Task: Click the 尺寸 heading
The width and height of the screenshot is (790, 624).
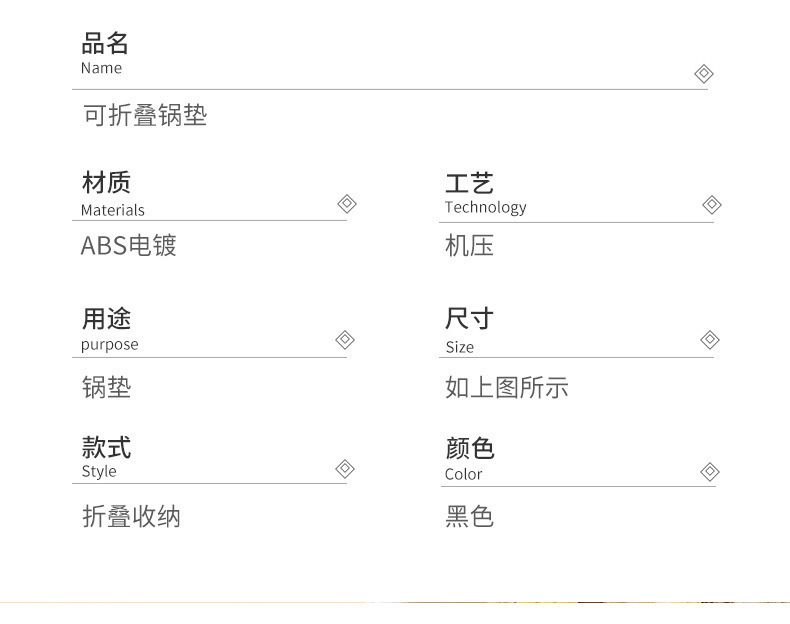Action: click(469, 320)
